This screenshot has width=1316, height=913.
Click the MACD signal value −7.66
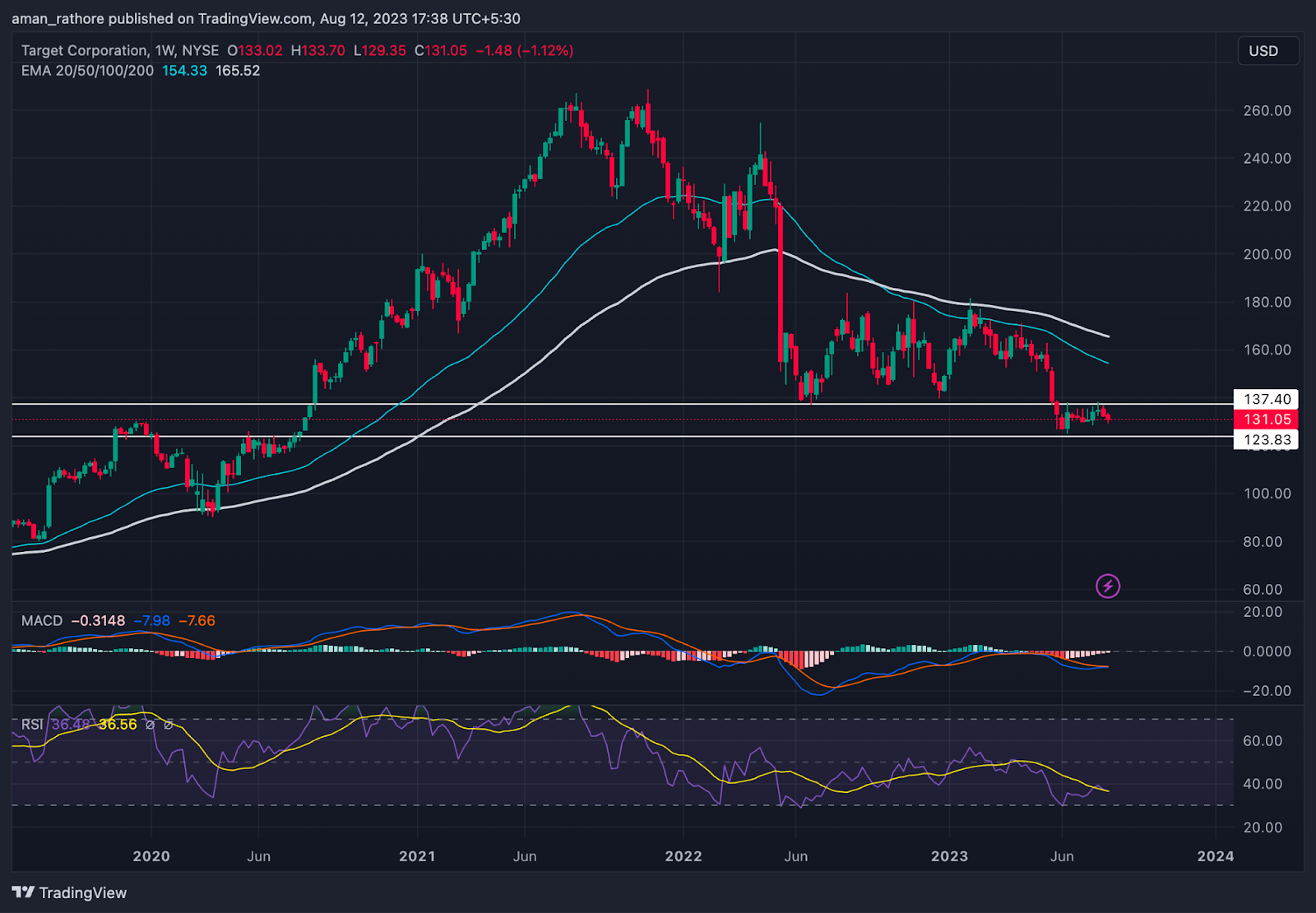pyautogui.click(x=197, y=621)
